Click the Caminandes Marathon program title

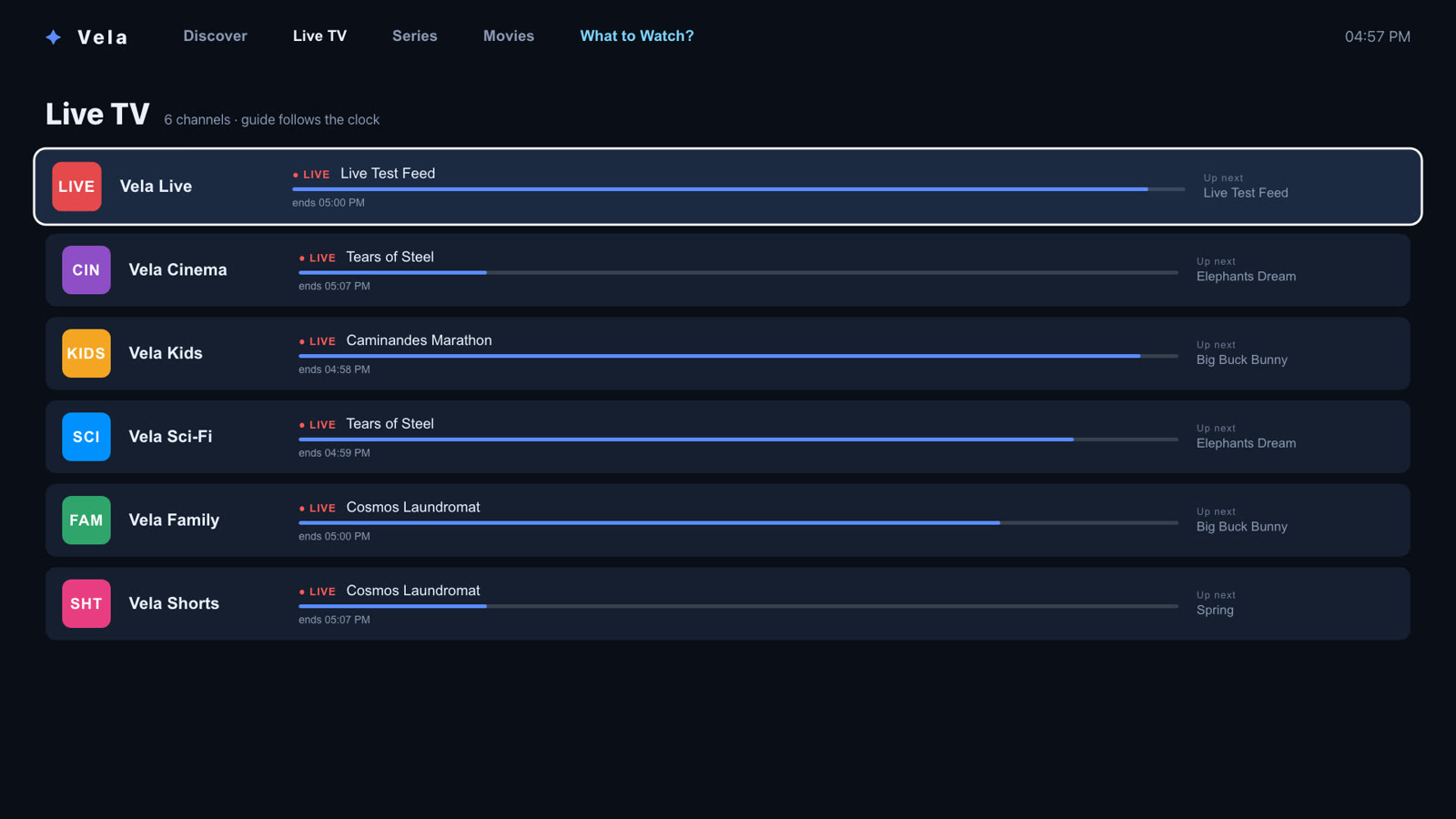tap(419, 340)
